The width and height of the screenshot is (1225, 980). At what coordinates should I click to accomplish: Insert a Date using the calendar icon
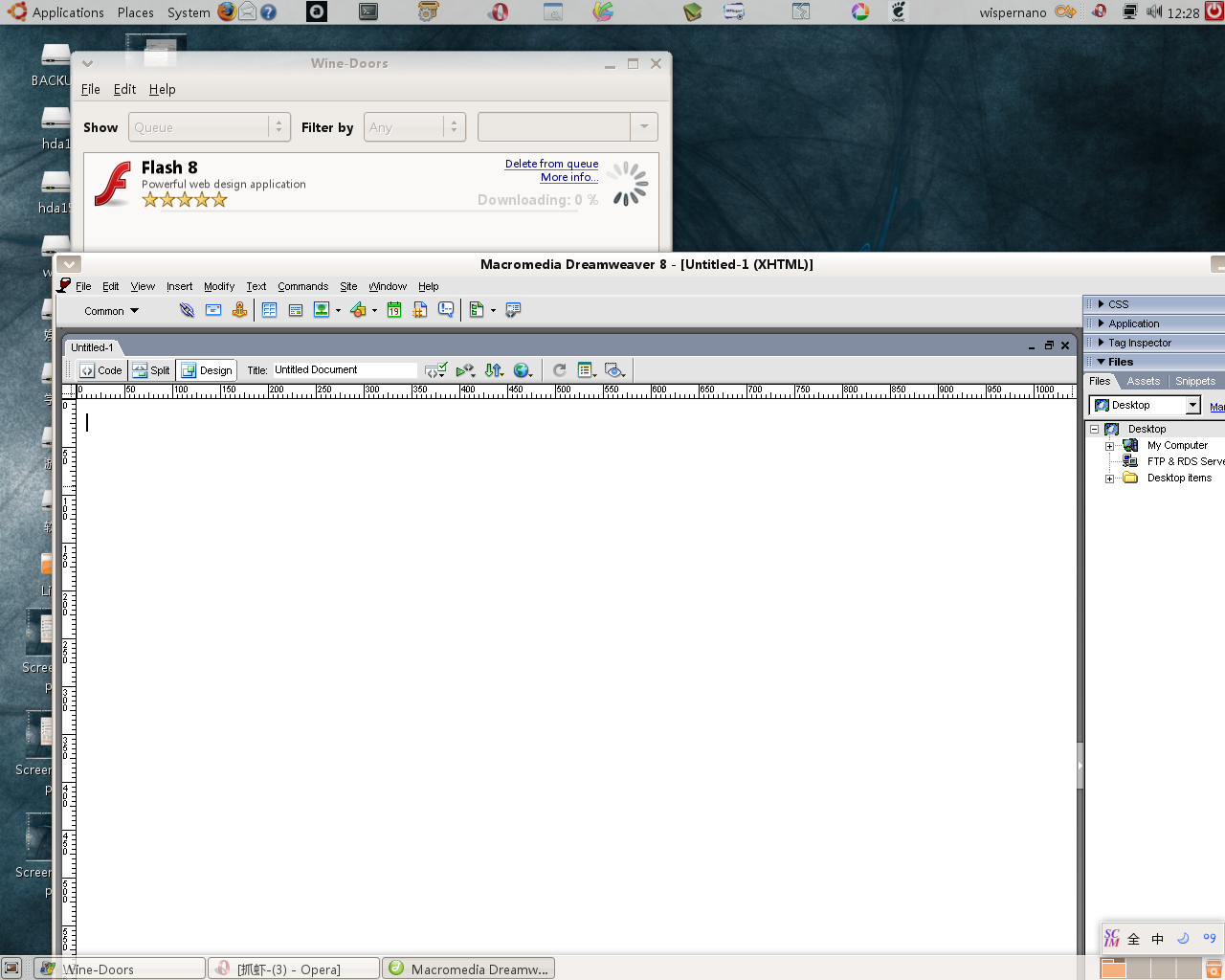tap(394, 310)
